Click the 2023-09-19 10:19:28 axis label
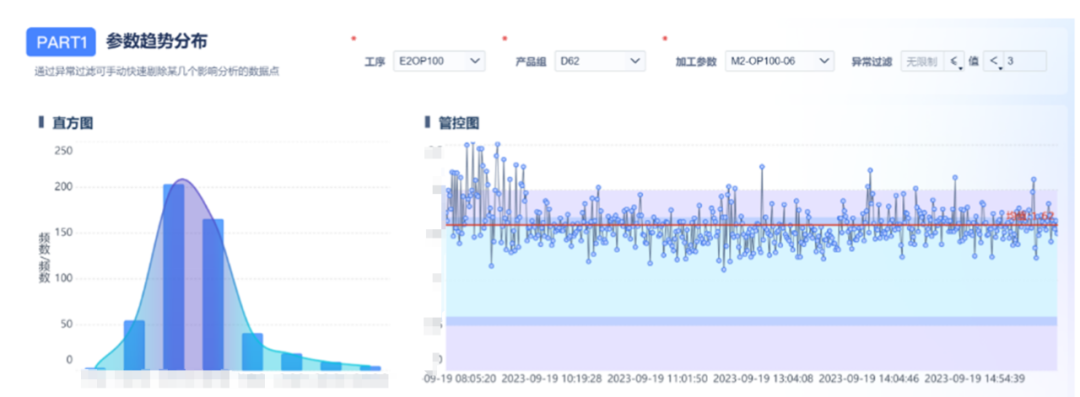This screenshot has height=397, width=1080. pyautogui.click(x=551, y=378)
